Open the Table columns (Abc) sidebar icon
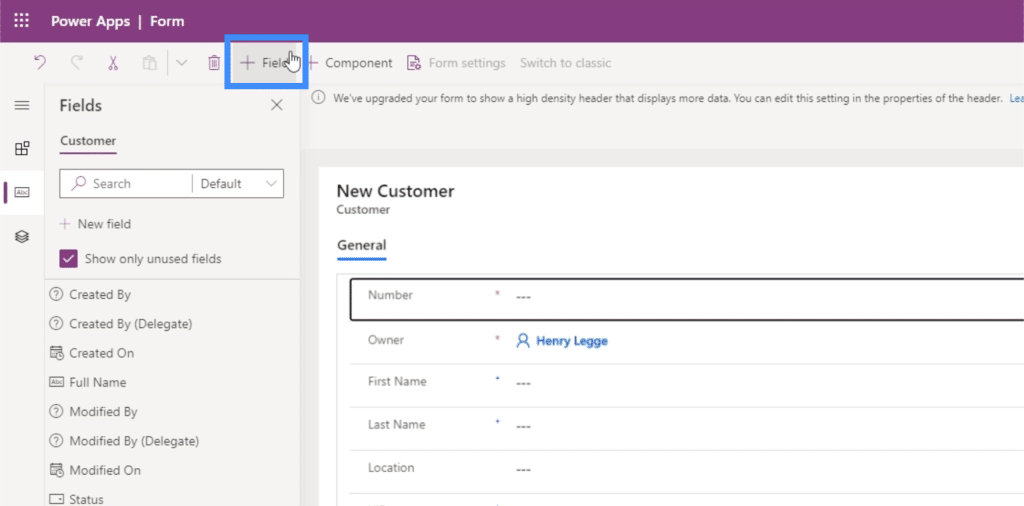Screen dimensions: 1024x506 (x=22, y=192)
